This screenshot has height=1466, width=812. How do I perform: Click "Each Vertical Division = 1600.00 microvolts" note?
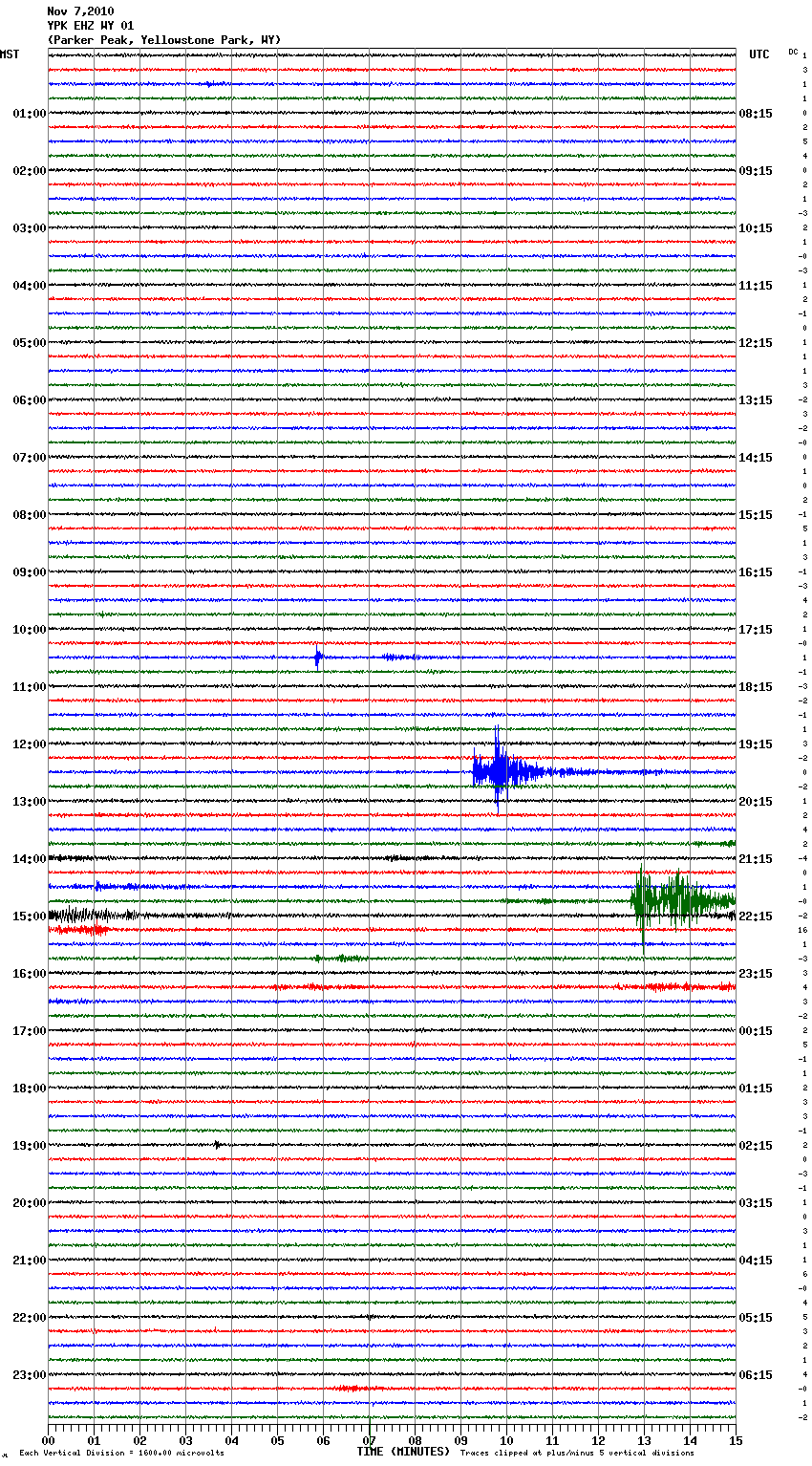point(121,1454)
